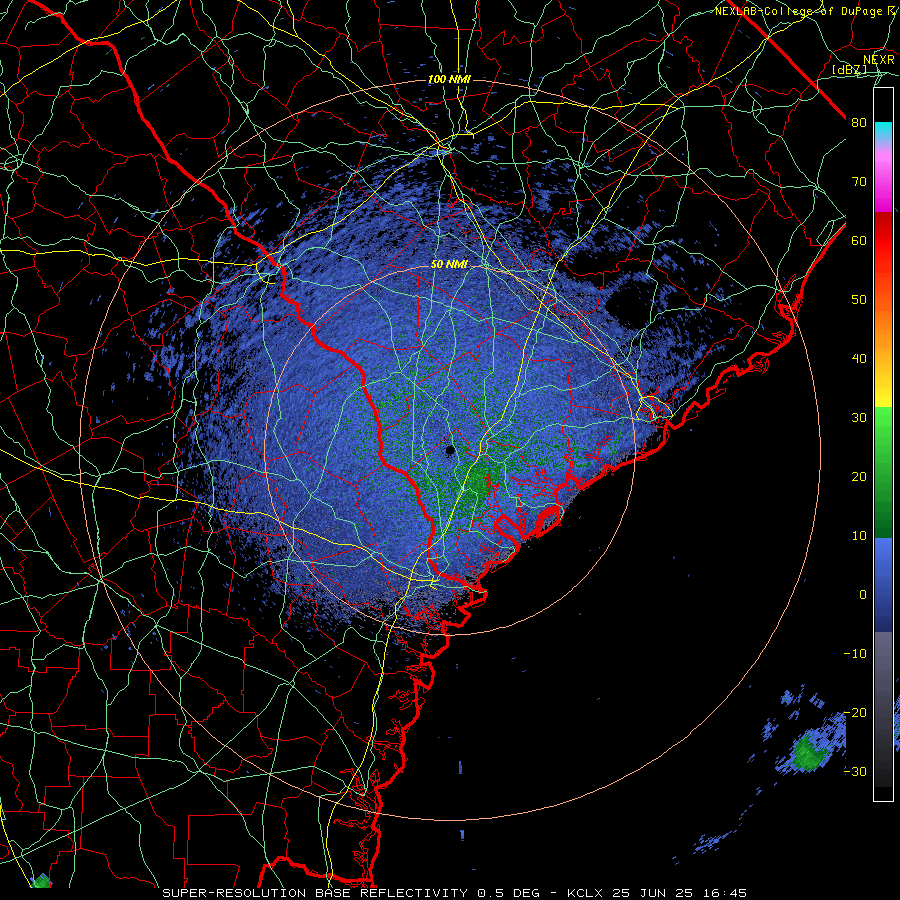900x900 pixels.
Task: Select the 40 value on dBZ scale
Action: click(859, 359)
